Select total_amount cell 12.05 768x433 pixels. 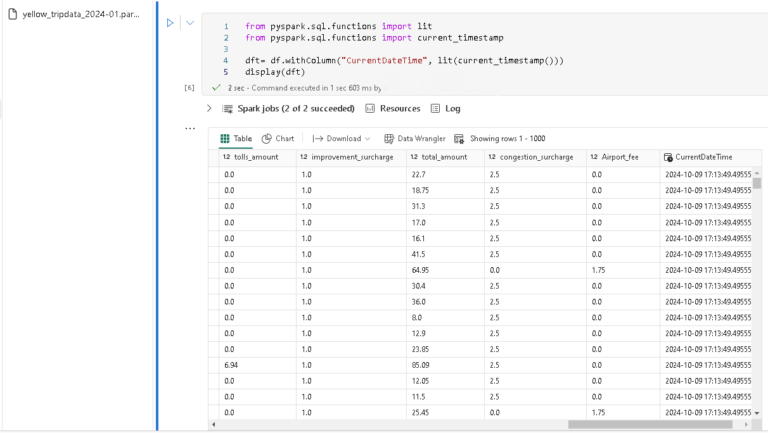click(x=445, y=381)
